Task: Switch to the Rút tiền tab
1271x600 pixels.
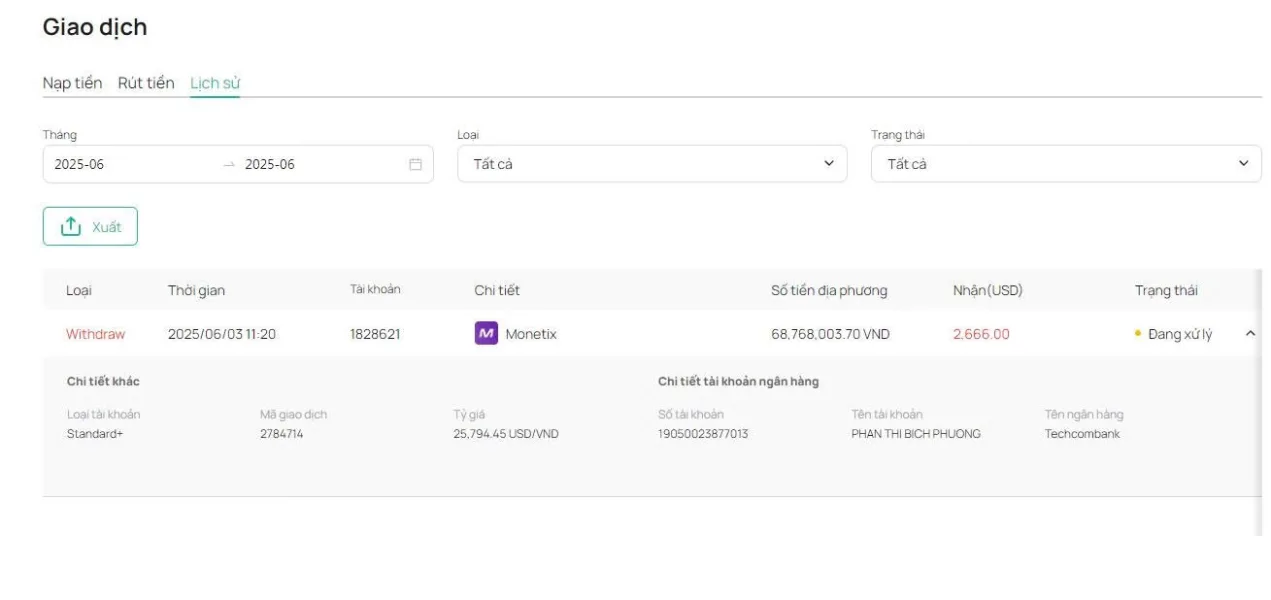Action: tap(146, 83)
